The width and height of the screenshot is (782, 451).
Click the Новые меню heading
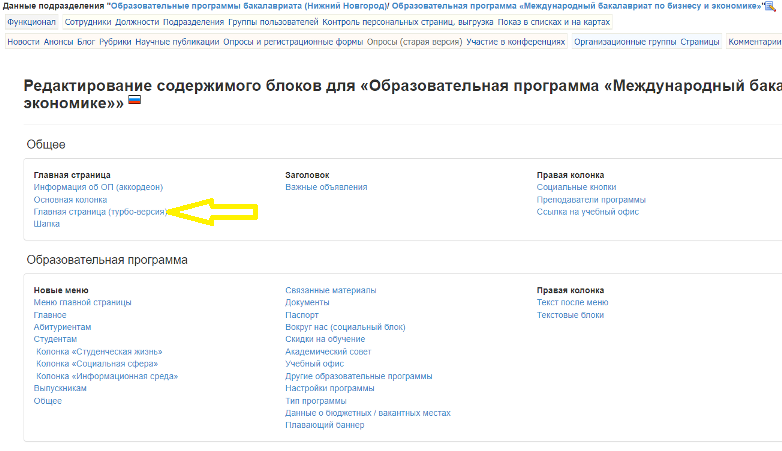click(x=61, y=290)
